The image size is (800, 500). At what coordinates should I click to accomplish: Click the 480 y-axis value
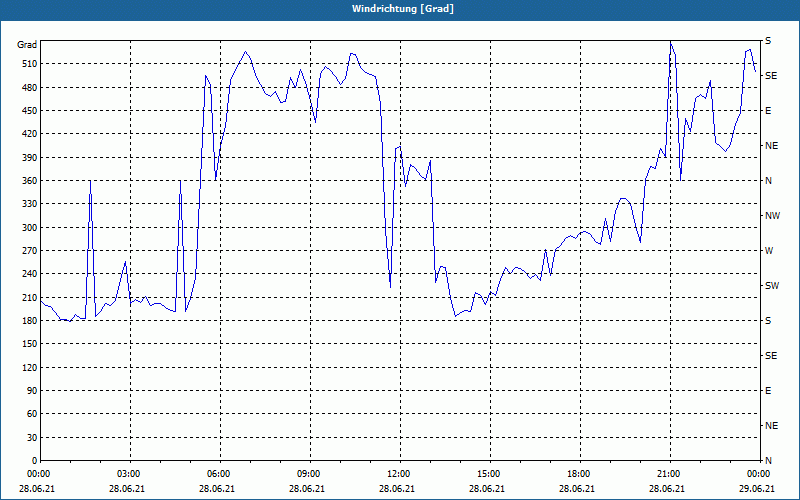(x=30, y=87)
